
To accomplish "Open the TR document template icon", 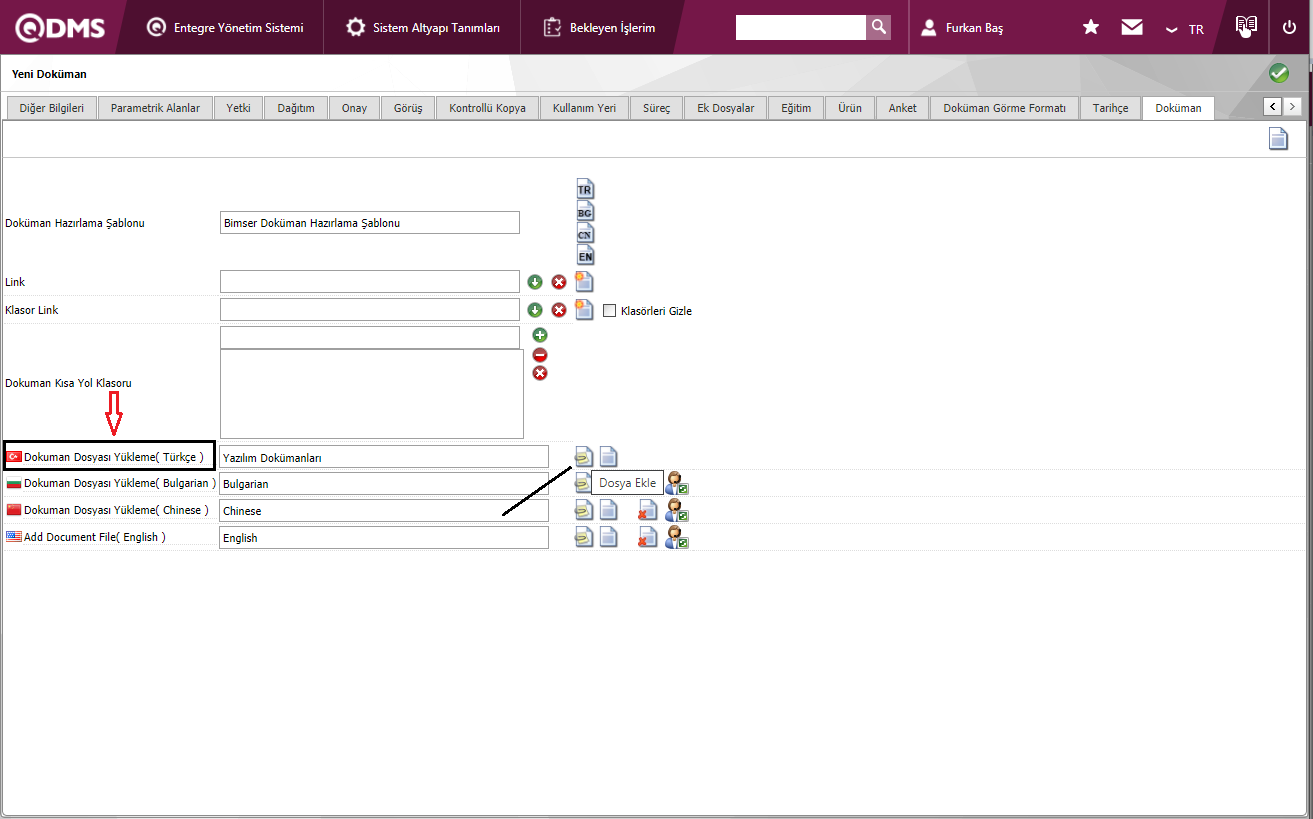I will pyautogui.click(x=585, y=189).
